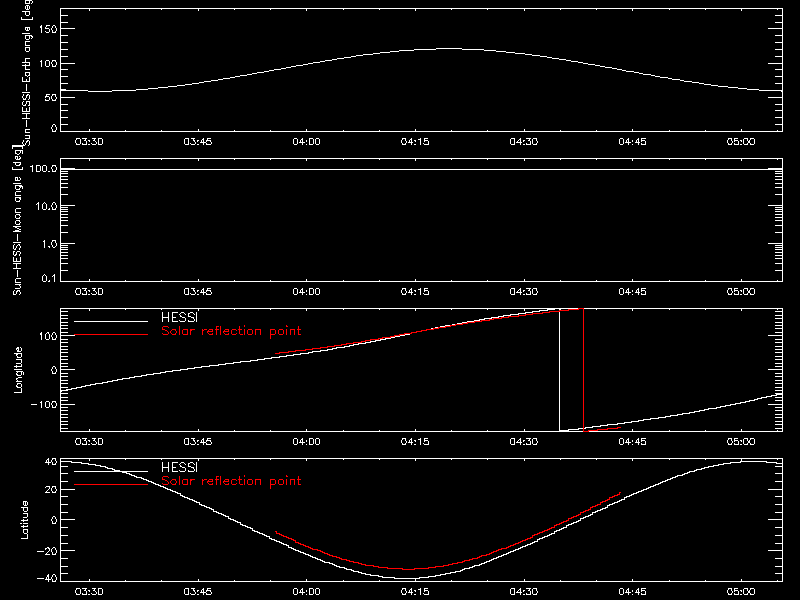800x600 pixels.
Task: Click 04:30 time label under Earth angle plot
Action: [524, 142]
